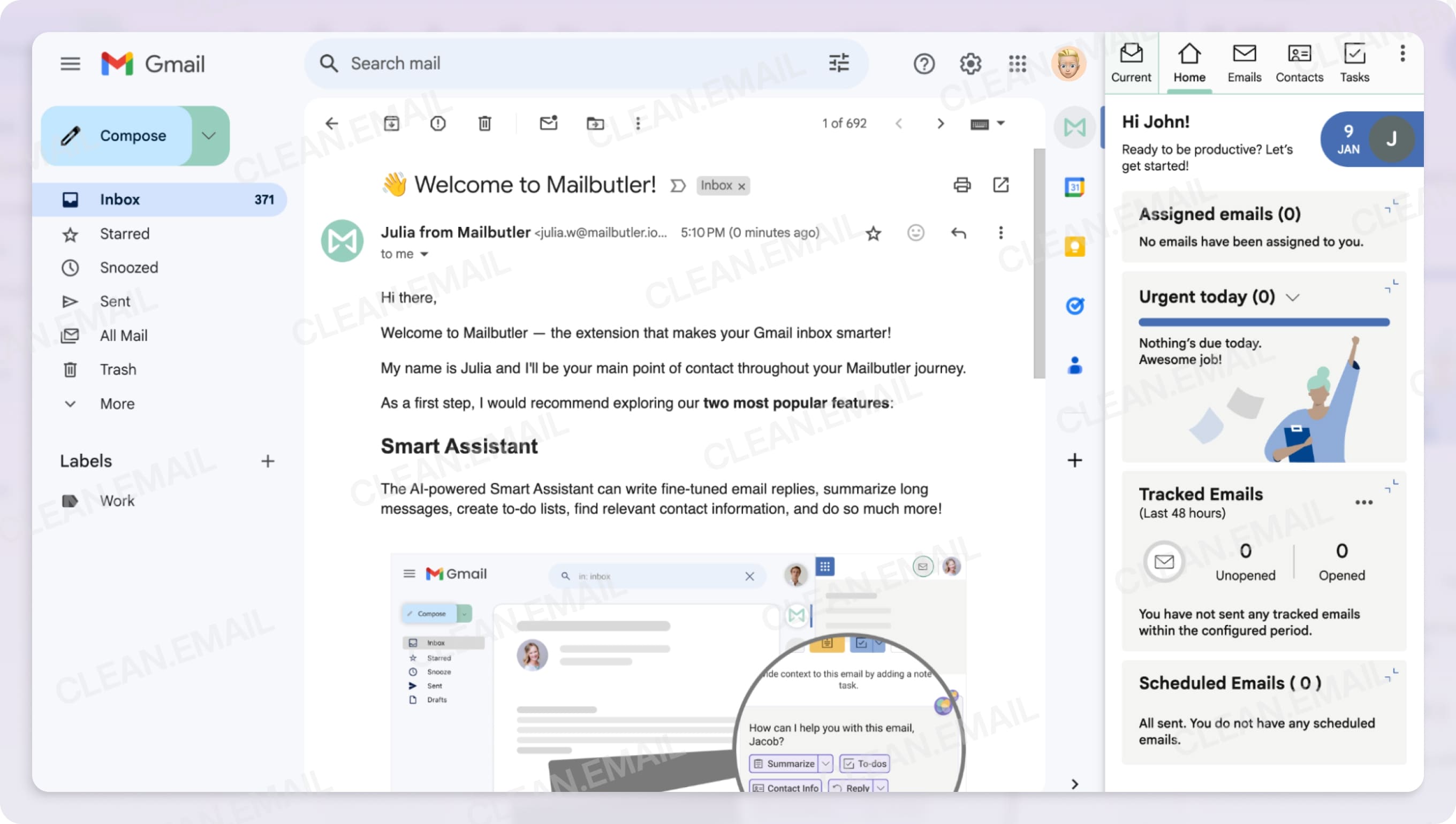The width and height of the screenshot is (1456, 824).
Task: Open the Contacts tab in Mailbutler
Action: point(1299,62)
